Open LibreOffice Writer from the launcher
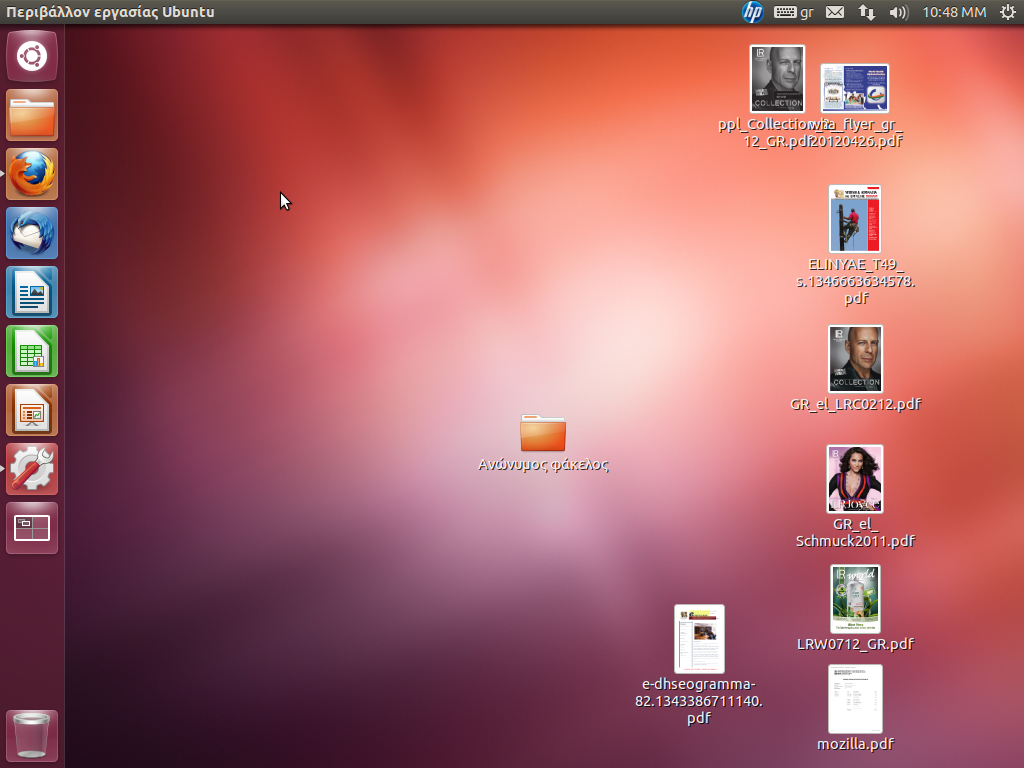 point(32,292)
